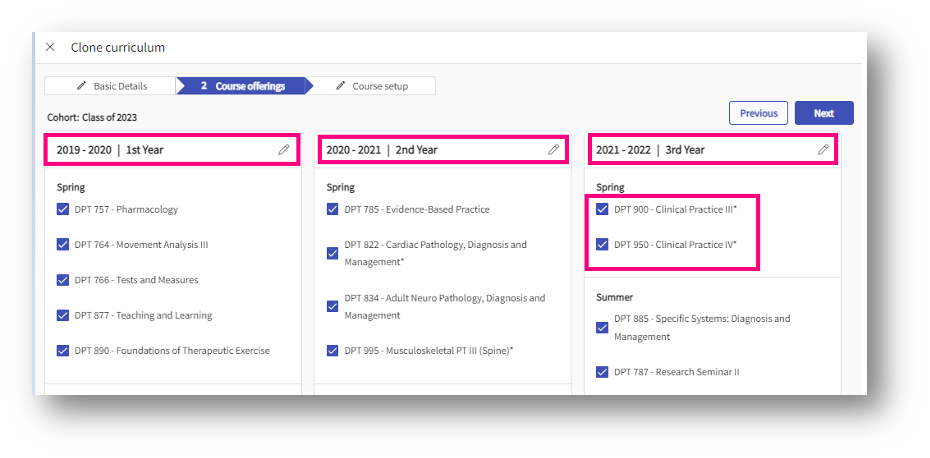930x458 pixels.
Task: Deselect DPT 877 - Teaching and Learning
Action: [x=63, y=316]
